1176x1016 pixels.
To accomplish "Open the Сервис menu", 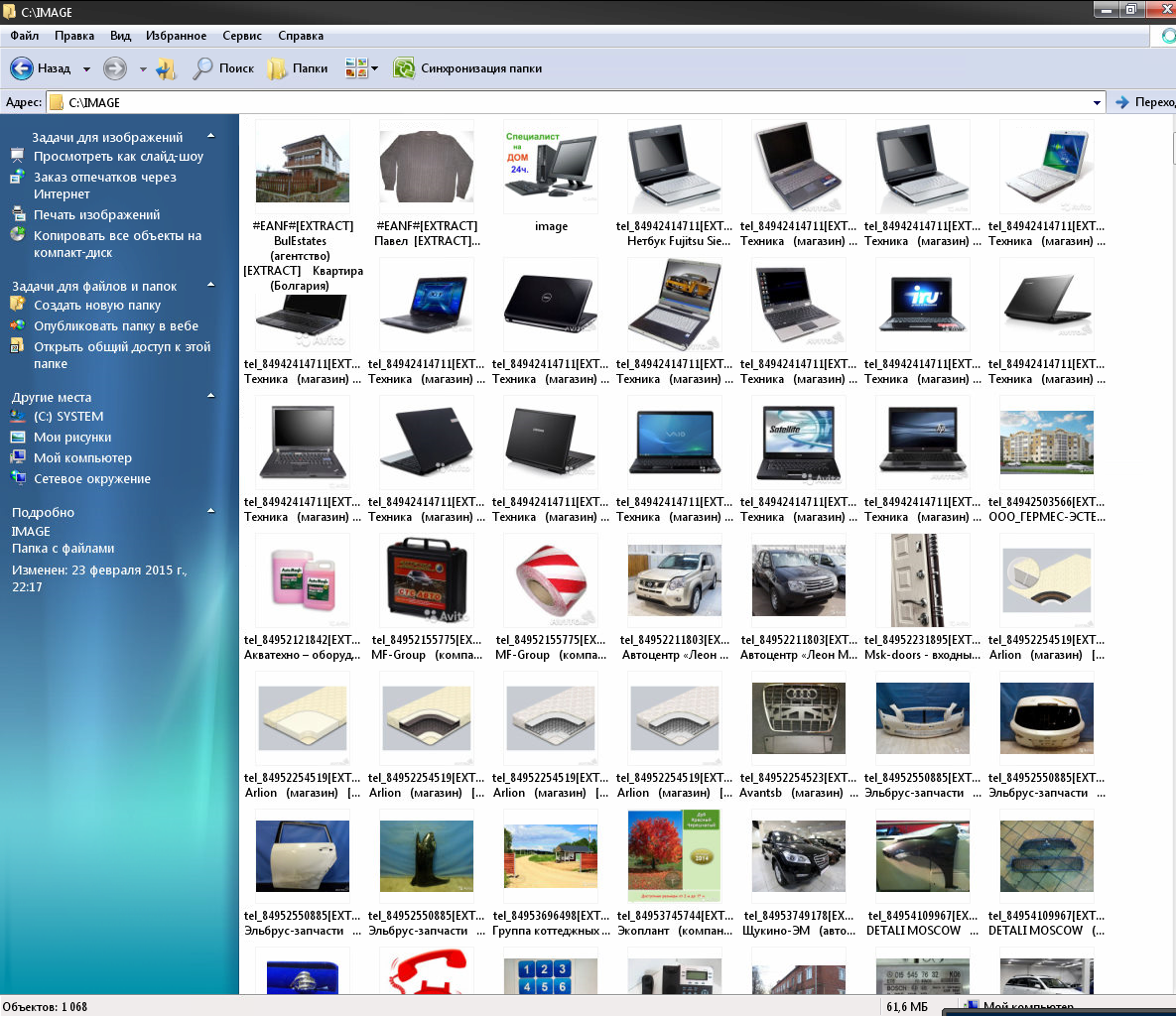I will 242,36.
